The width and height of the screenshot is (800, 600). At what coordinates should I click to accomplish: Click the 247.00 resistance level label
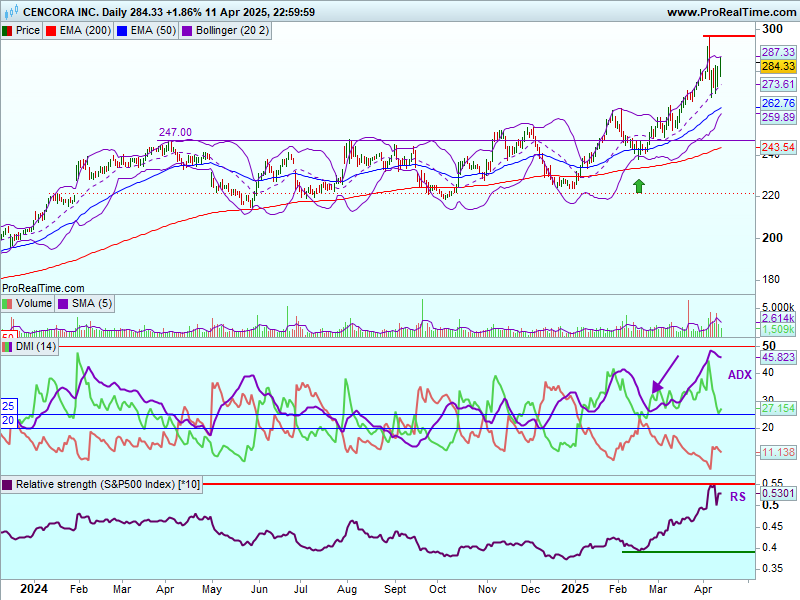click(175, 132)
